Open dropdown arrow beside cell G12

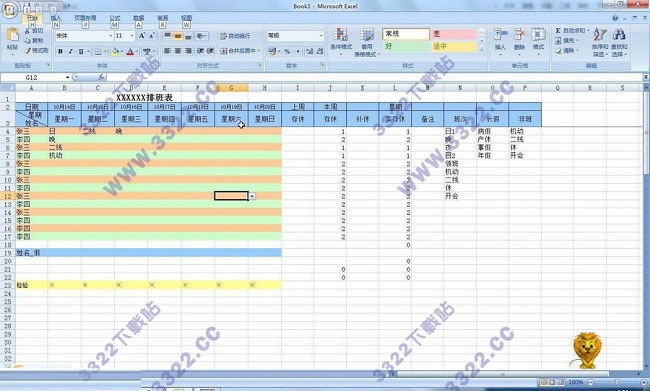pos(252,196)
